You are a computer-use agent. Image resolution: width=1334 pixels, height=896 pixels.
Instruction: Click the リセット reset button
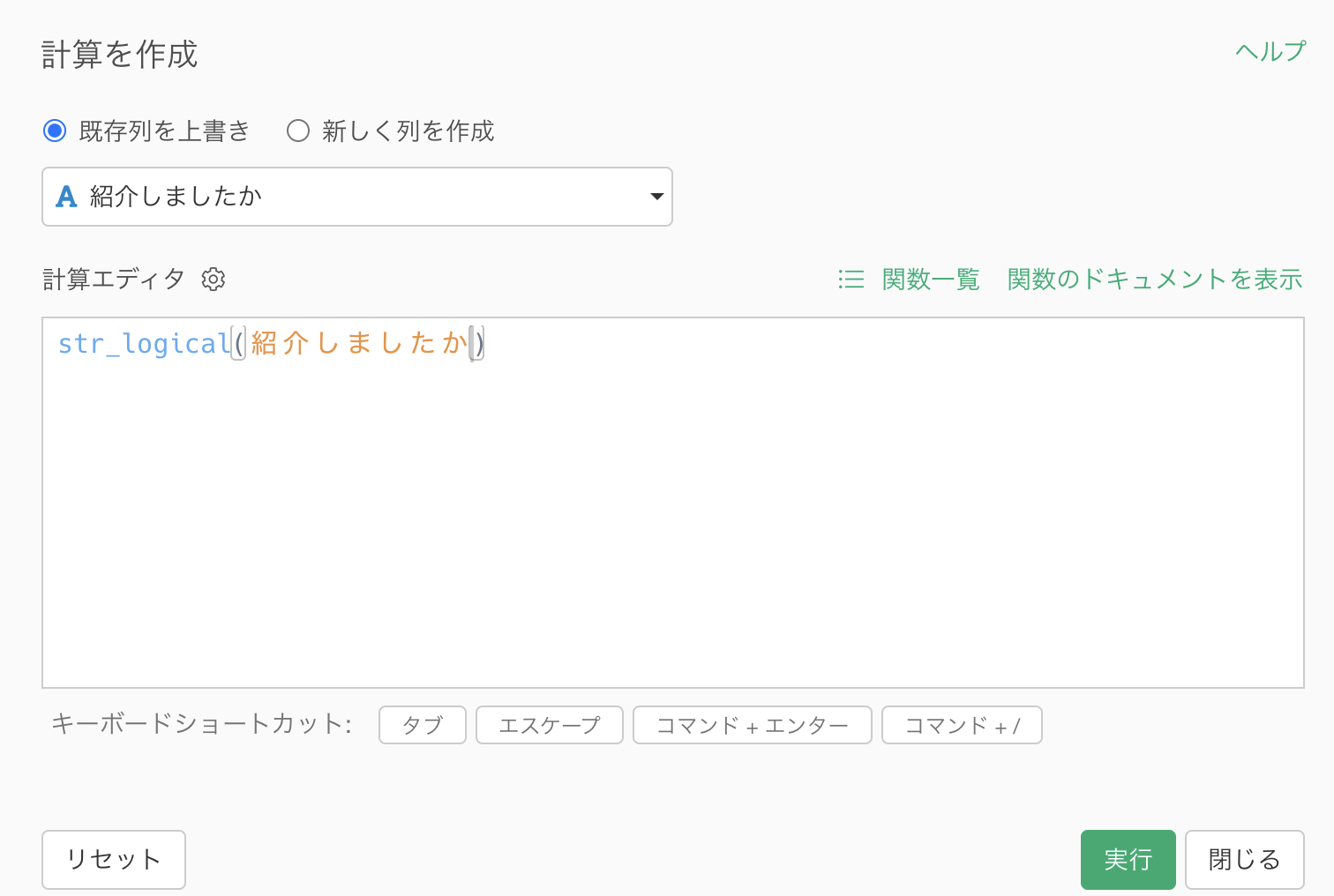coord(114,860)
